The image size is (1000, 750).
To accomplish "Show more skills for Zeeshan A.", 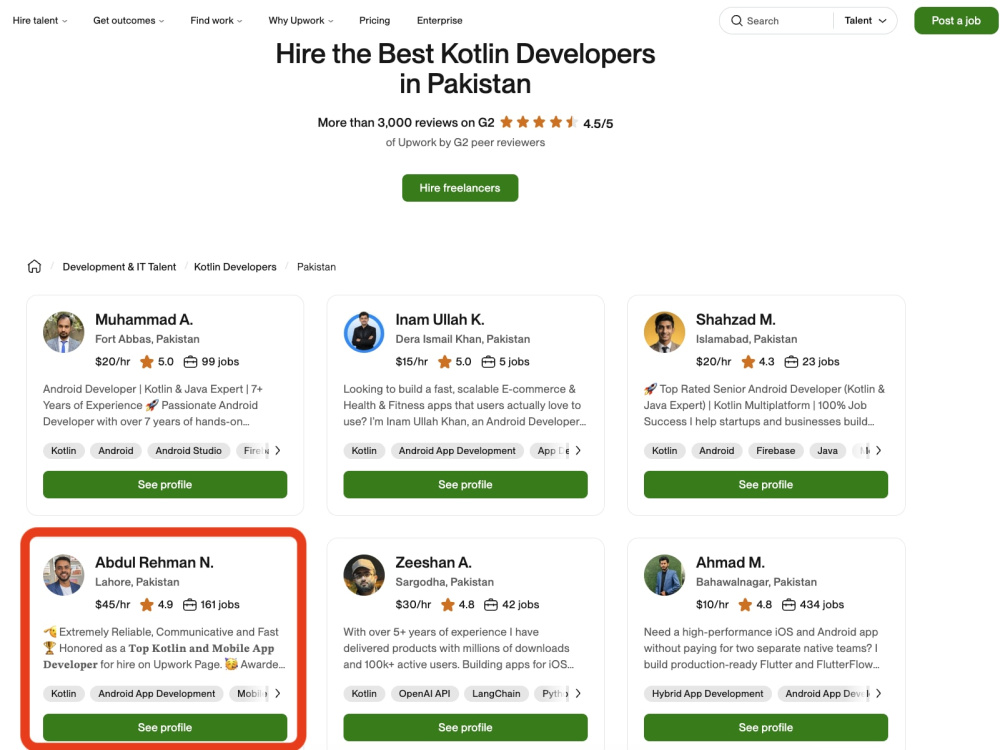I will point(578,694).
